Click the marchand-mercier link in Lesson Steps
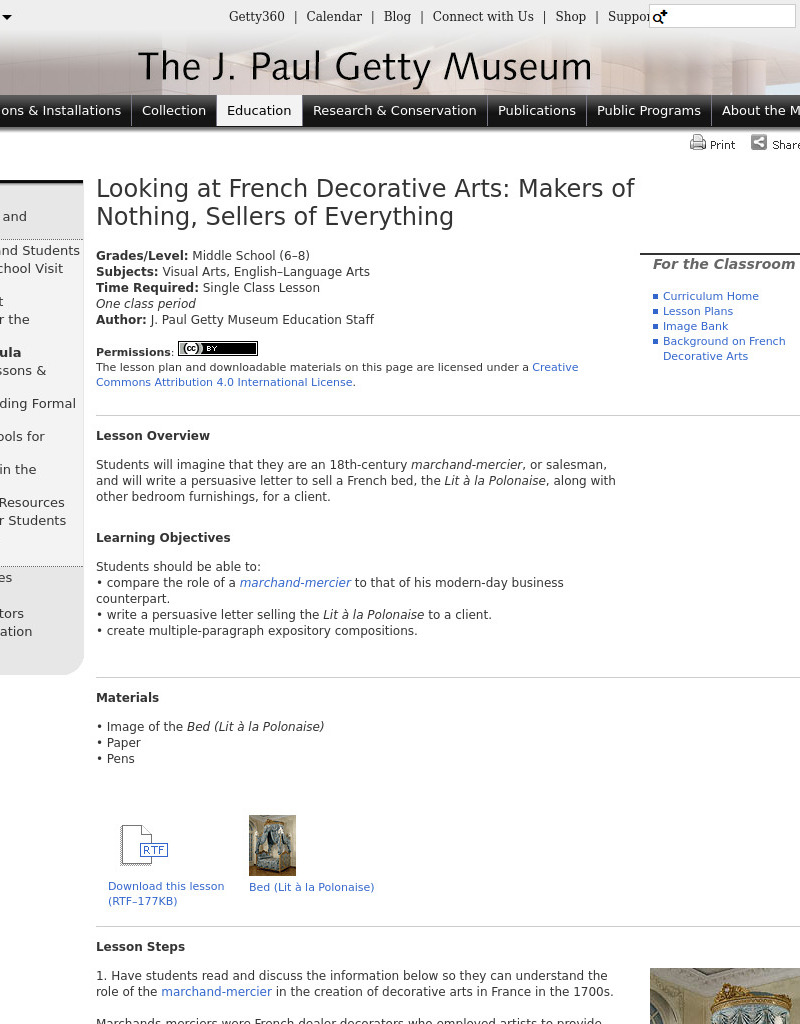The image size is (800, 1024). (216, 991)
